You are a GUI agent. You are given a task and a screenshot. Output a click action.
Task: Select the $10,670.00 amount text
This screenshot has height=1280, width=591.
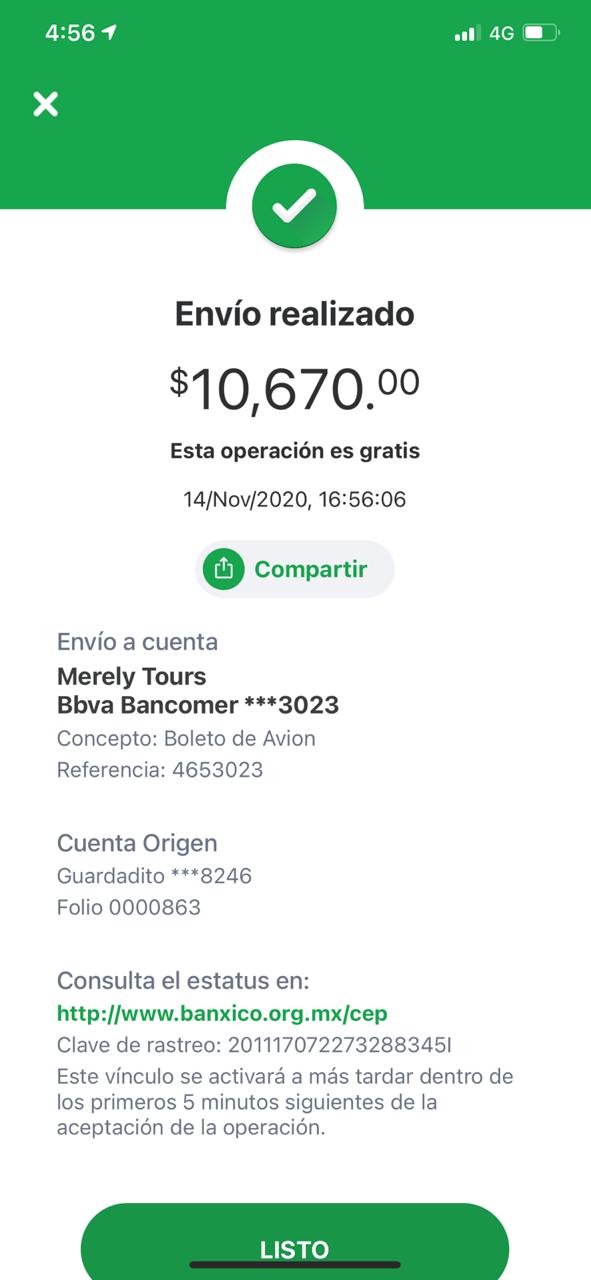tap(295, 388)
